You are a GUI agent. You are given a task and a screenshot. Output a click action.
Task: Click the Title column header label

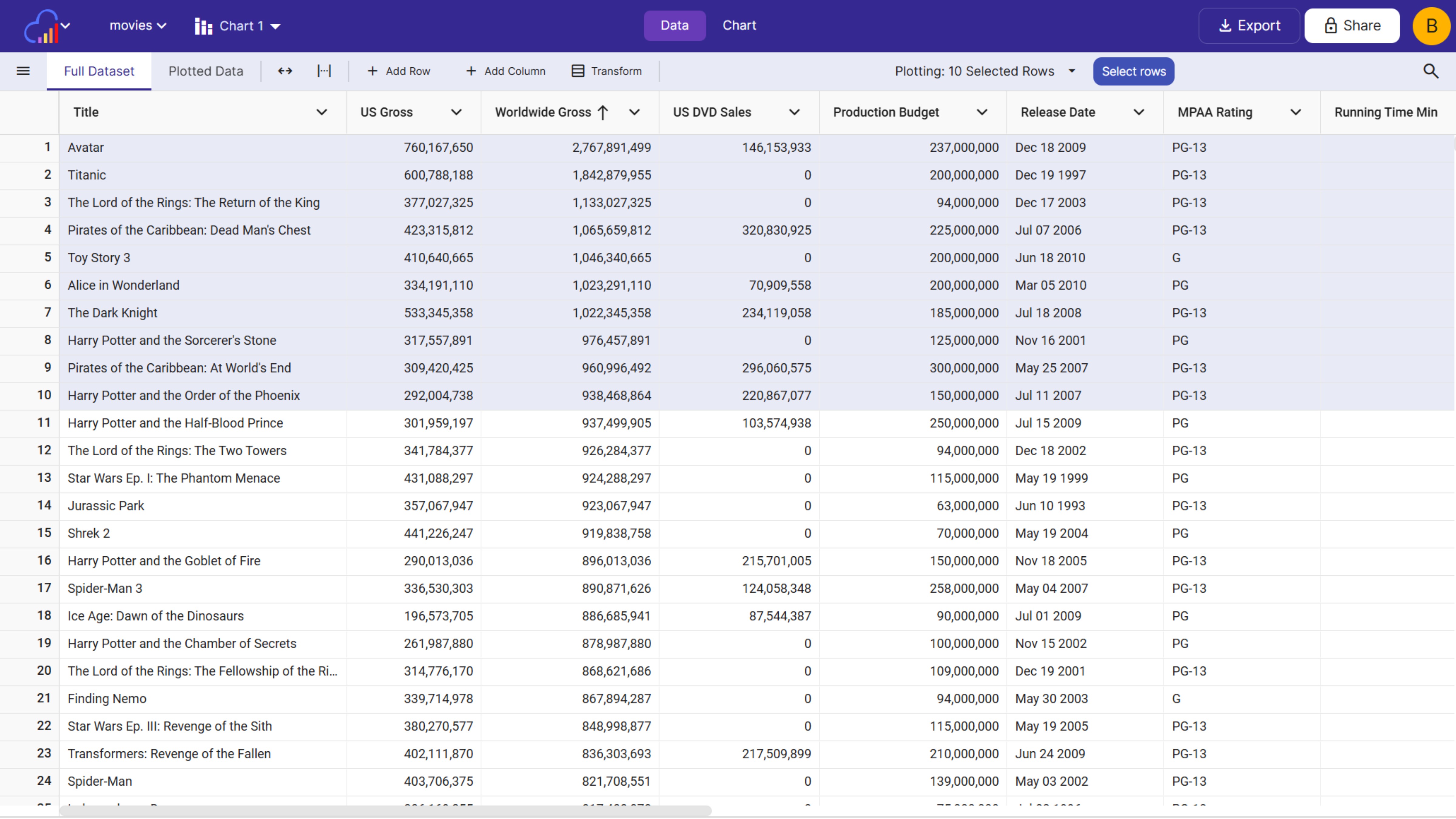[86, 113]
